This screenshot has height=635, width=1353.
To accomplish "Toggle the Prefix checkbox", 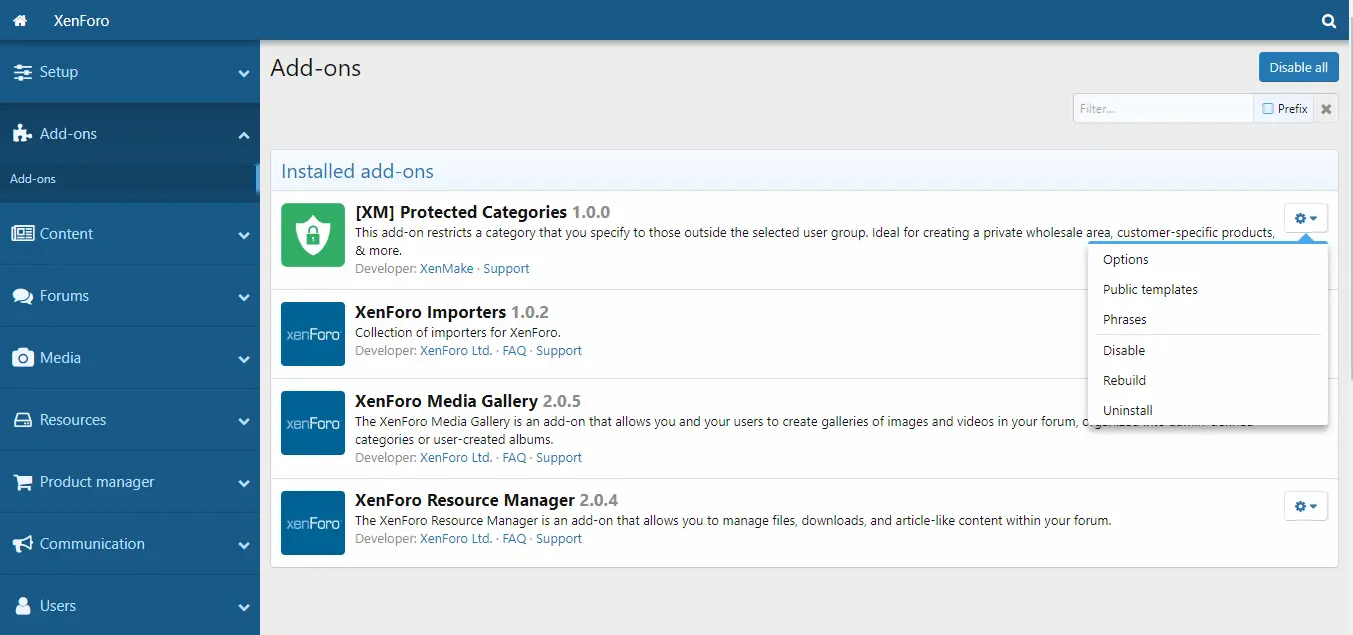I will click(x=1268, y=109).
